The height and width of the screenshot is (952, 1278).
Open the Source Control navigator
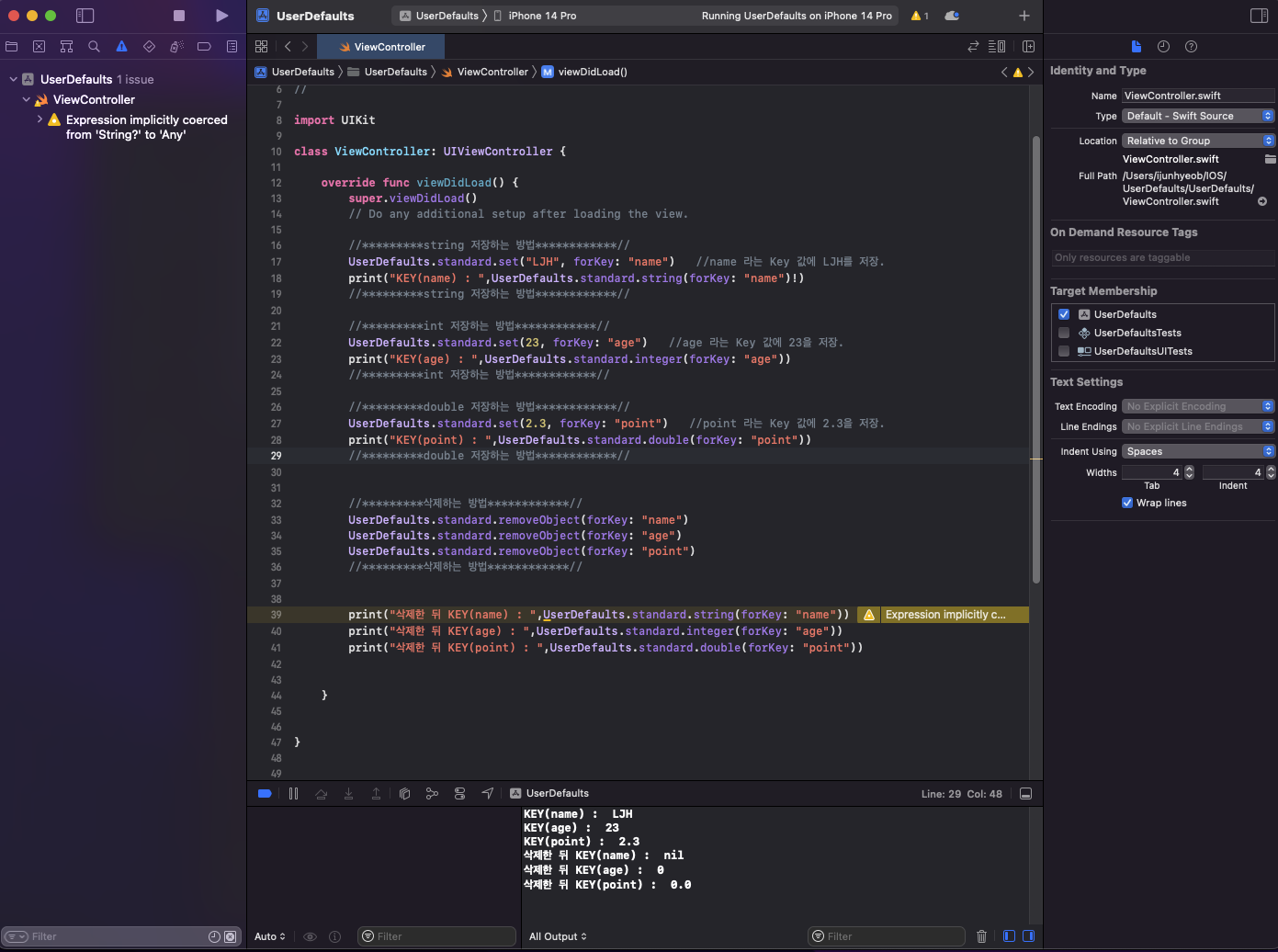coord(39,46)
